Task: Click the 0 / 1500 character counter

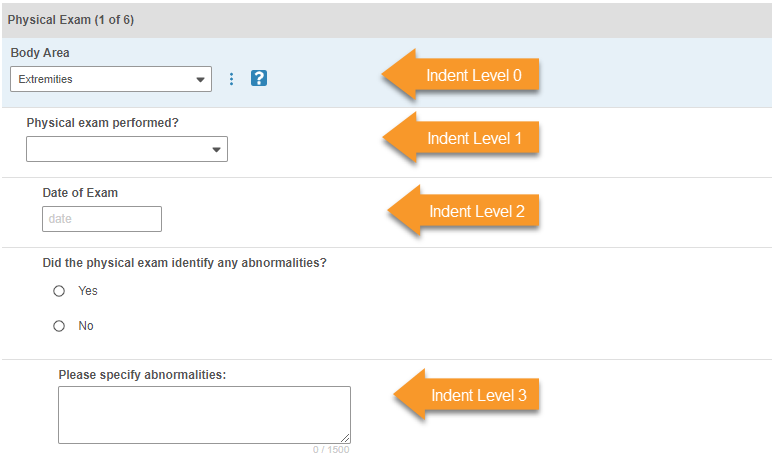Action: pyautogui.click(x=330, y=450)
